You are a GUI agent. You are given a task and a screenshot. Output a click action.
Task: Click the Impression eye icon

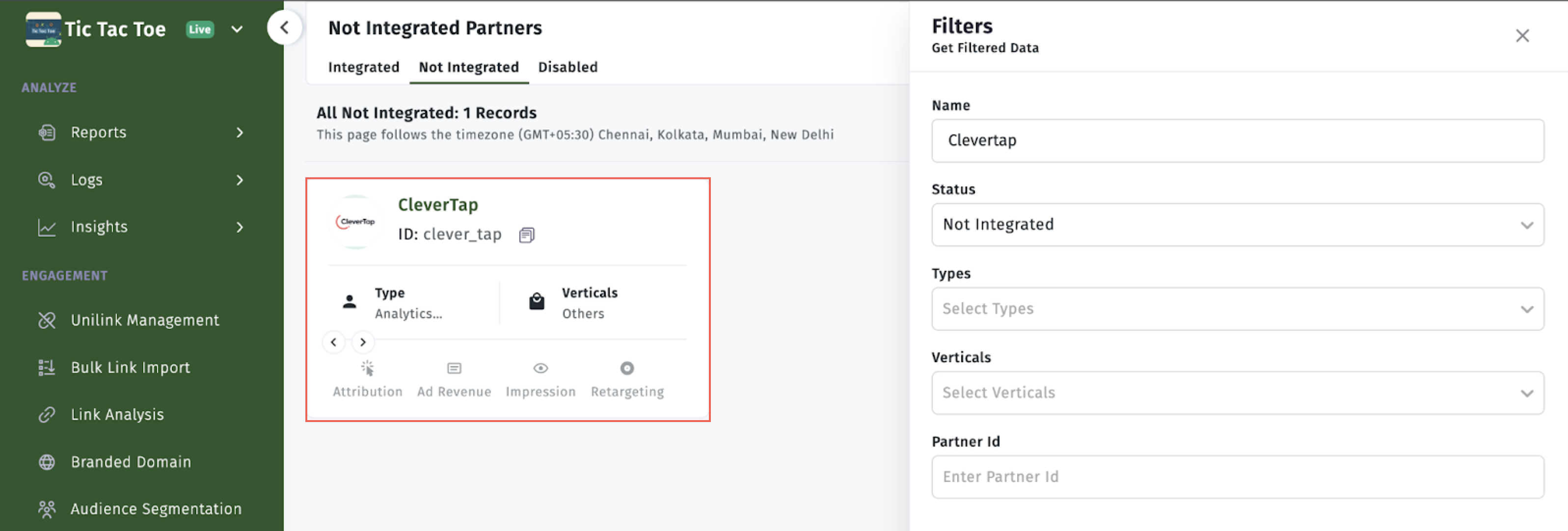(x=541, y=369)
